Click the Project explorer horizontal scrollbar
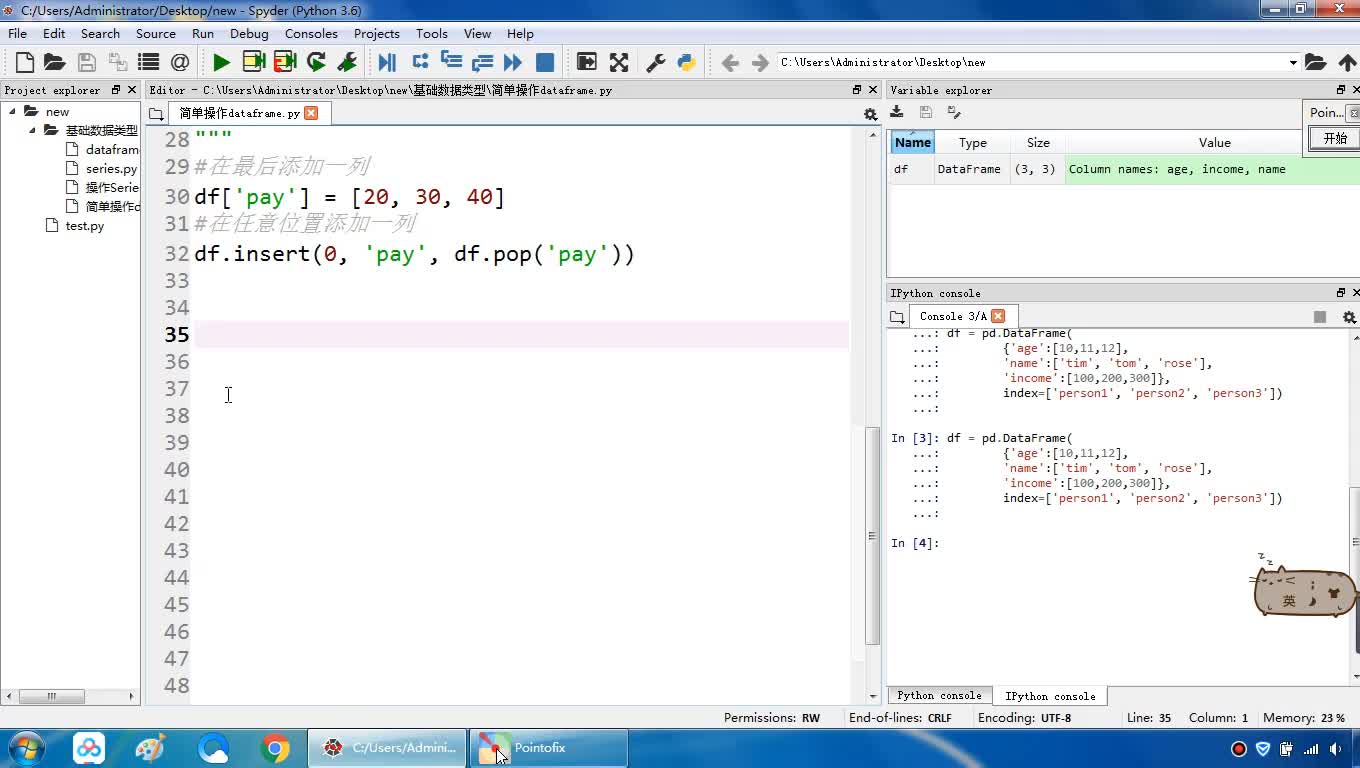1360x768 pixels. pos(51,696)
